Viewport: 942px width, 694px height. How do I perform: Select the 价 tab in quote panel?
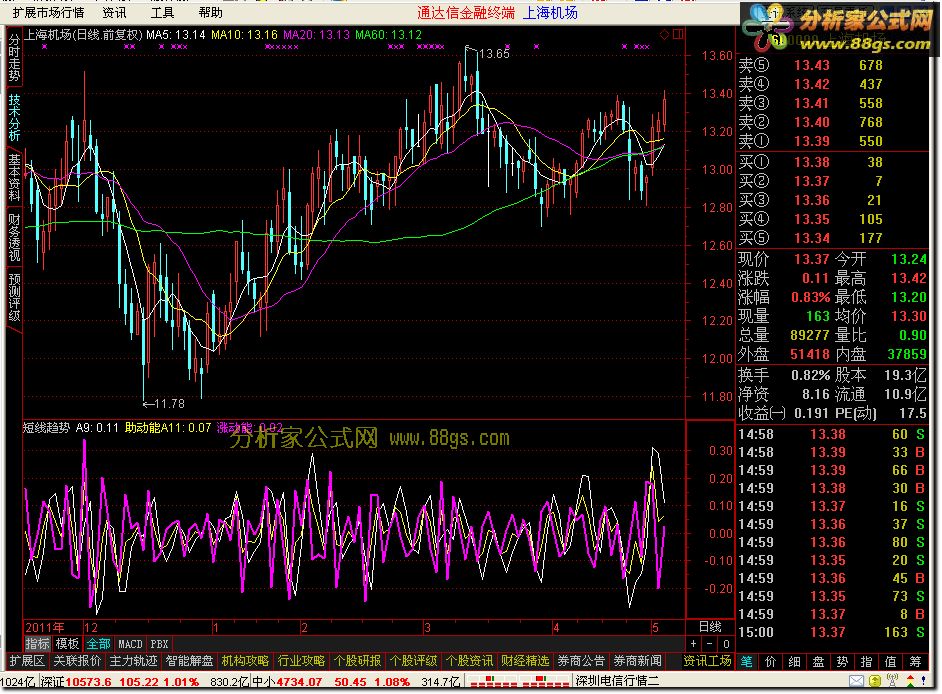pos(771,661)
